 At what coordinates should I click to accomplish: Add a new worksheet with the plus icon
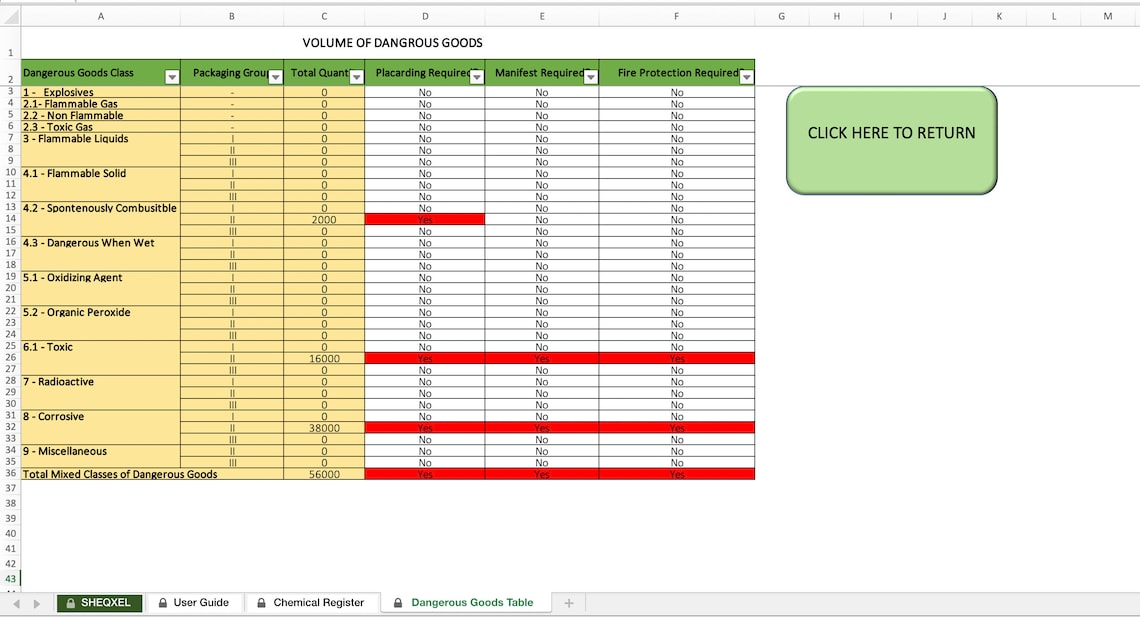click(570, 603)
